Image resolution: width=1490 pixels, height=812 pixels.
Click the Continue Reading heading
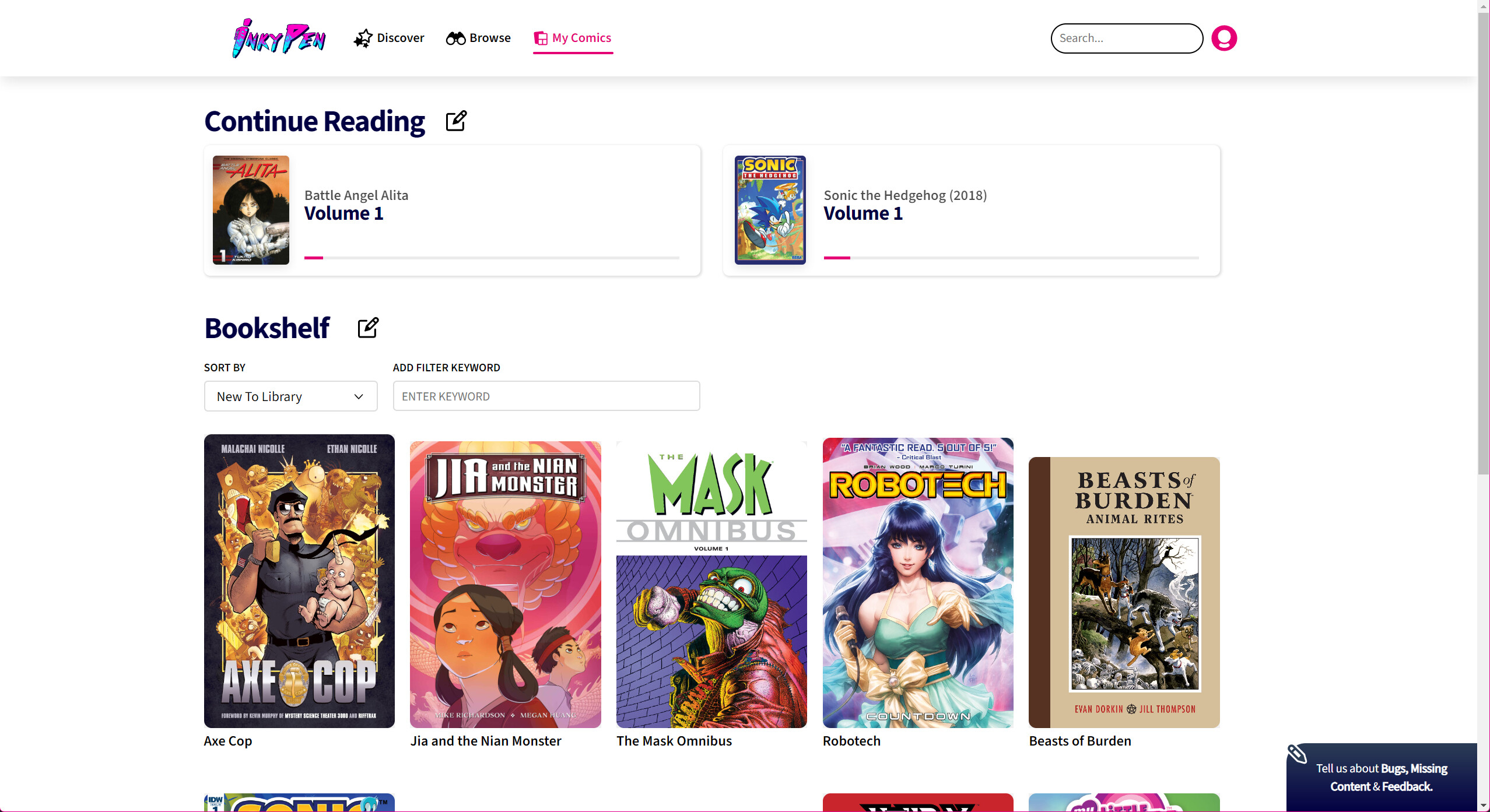coord(315,121)
